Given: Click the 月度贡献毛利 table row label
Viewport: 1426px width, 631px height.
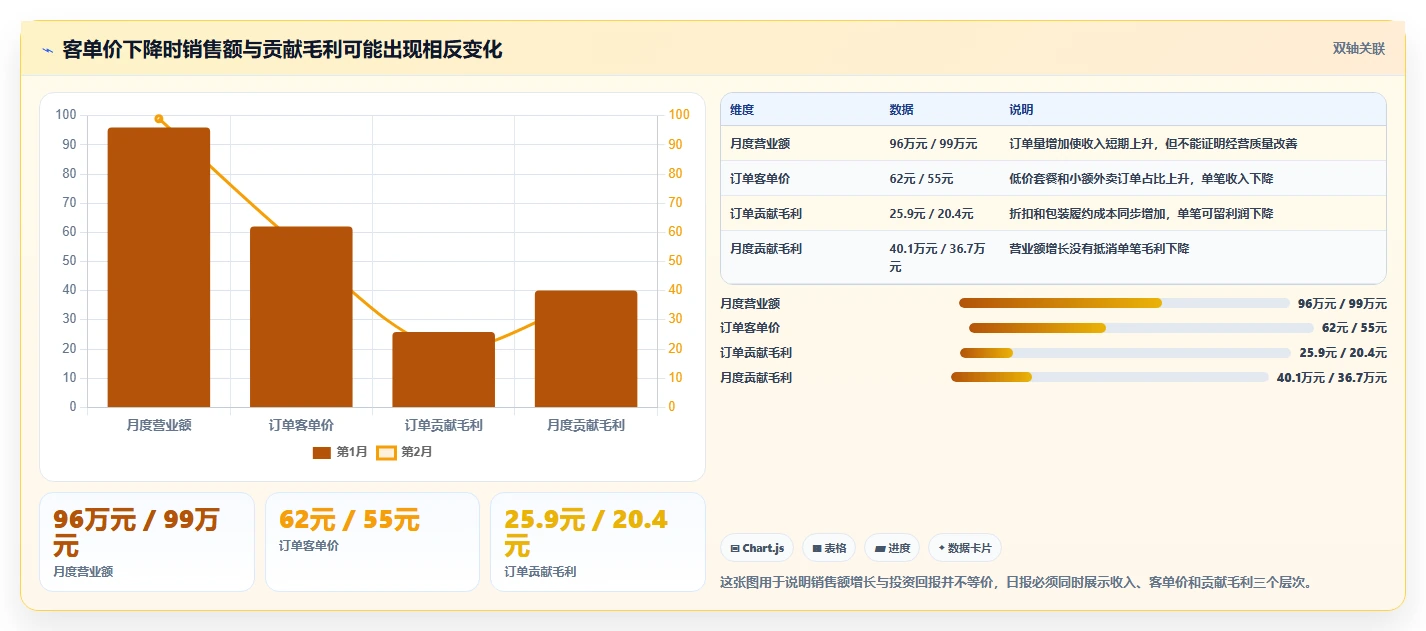Looking at the screenshot, I should [766, 249].
